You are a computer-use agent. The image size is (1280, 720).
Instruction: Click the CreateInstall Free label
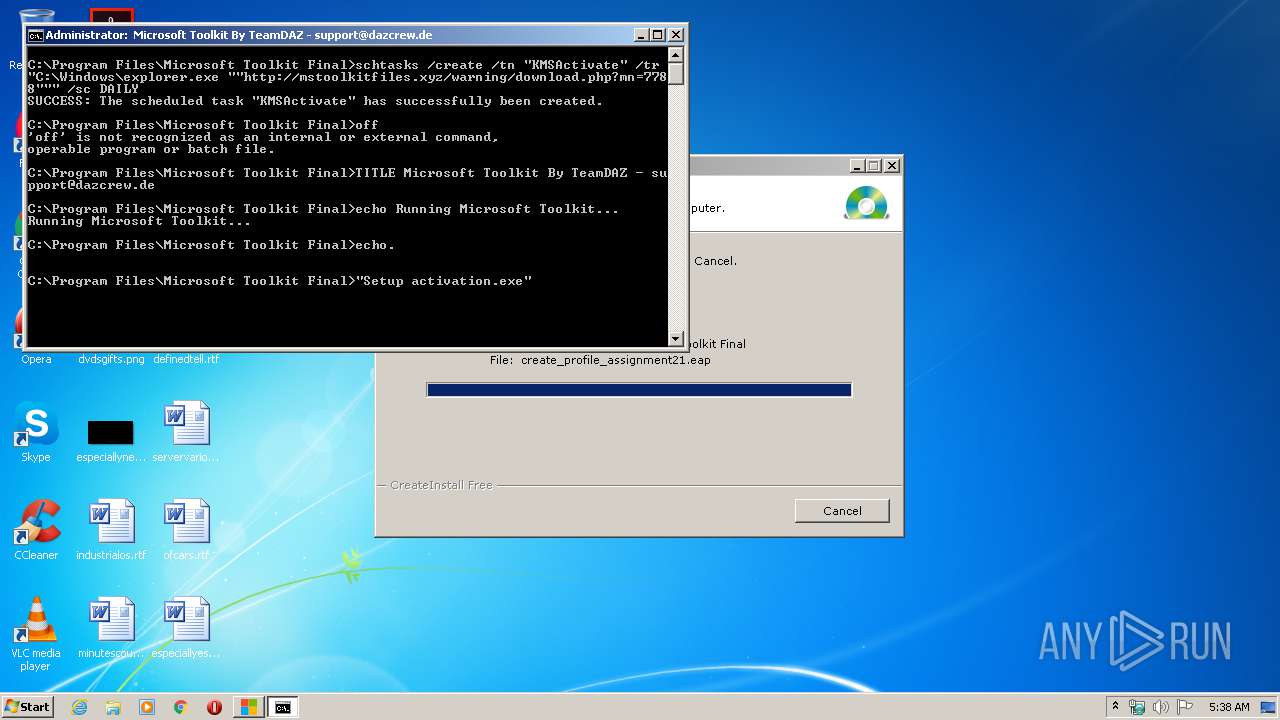(x=441, y=485)
